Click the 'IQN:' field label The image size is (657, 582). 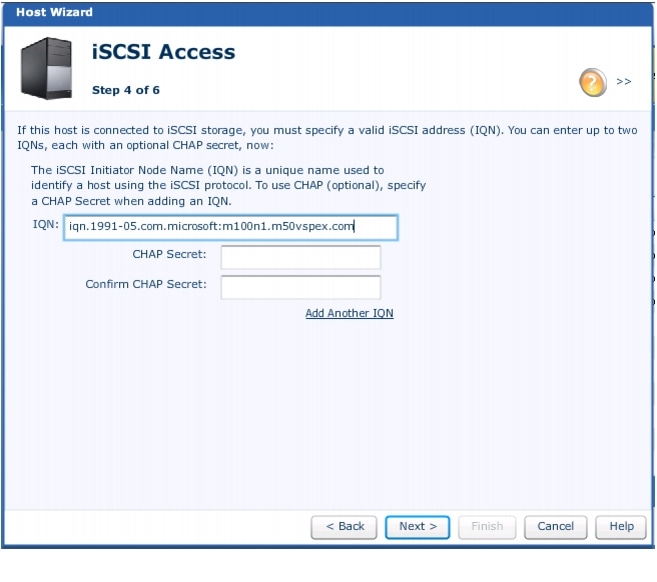[x=46, y=224]
